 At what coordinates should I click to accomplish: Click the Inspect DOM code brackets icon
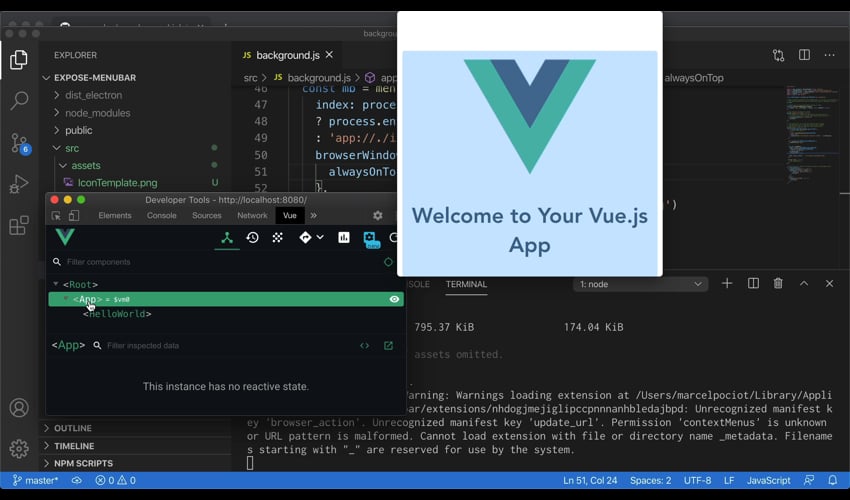pyautogui.click(x=365, y=345)
